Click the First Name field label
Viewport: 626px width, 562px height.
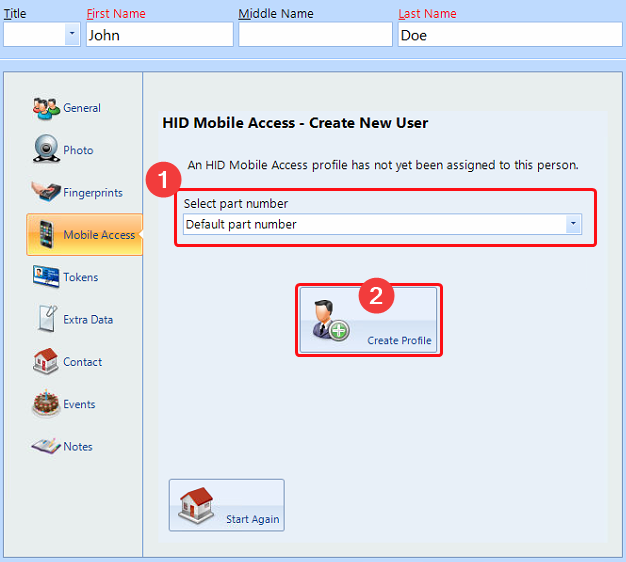[116, 14]
